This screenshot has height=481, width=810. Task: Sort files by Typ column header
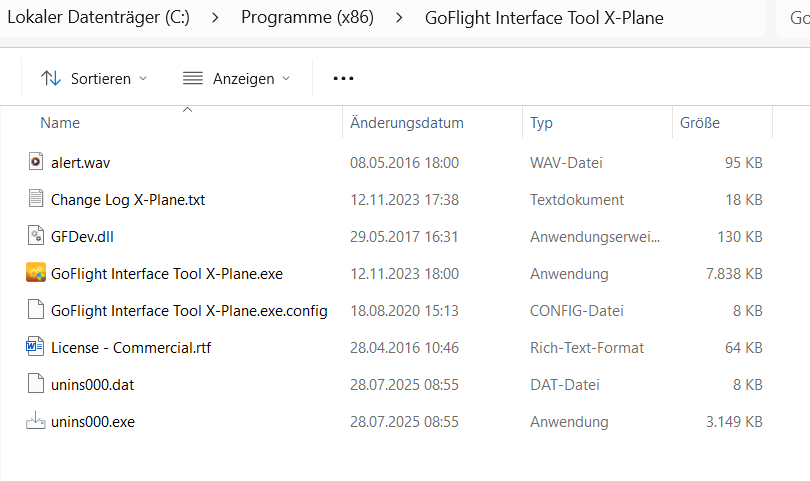pyautogui.click(x=541, y=123)
